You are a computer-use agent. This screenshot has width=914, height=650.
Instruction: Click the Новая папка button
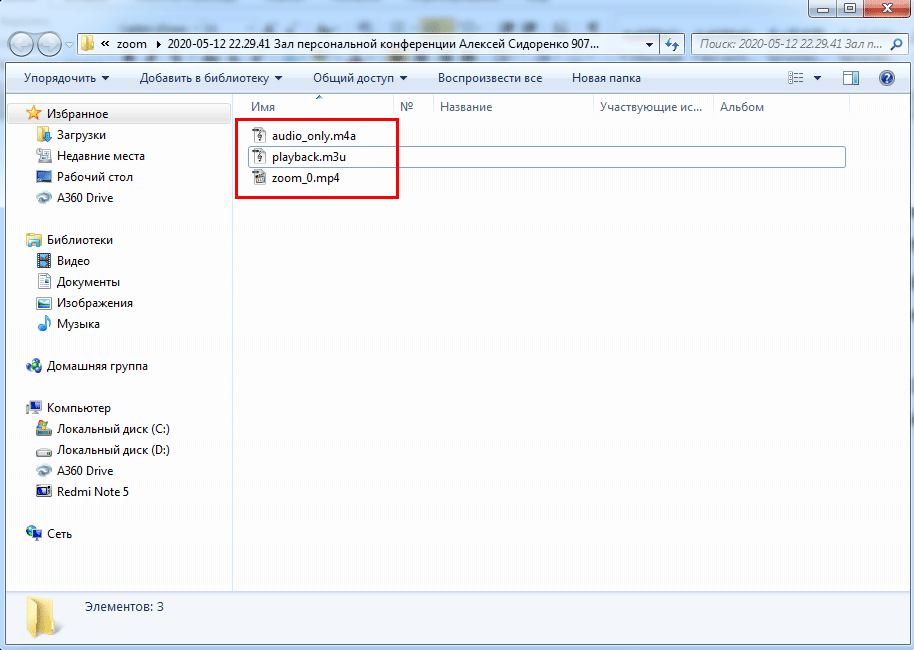pyautogui.click(x=606, y=78)
